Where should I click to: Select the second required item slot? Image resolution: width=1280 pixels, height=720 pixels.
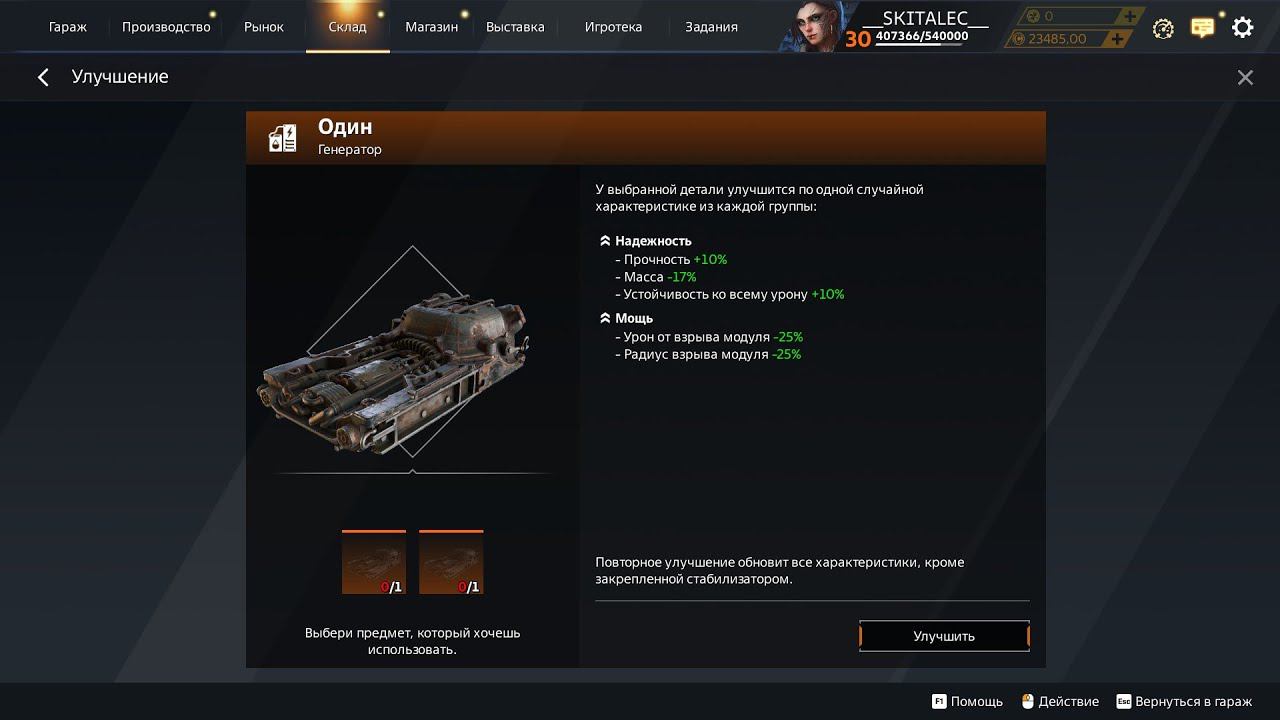pos(451,562)
